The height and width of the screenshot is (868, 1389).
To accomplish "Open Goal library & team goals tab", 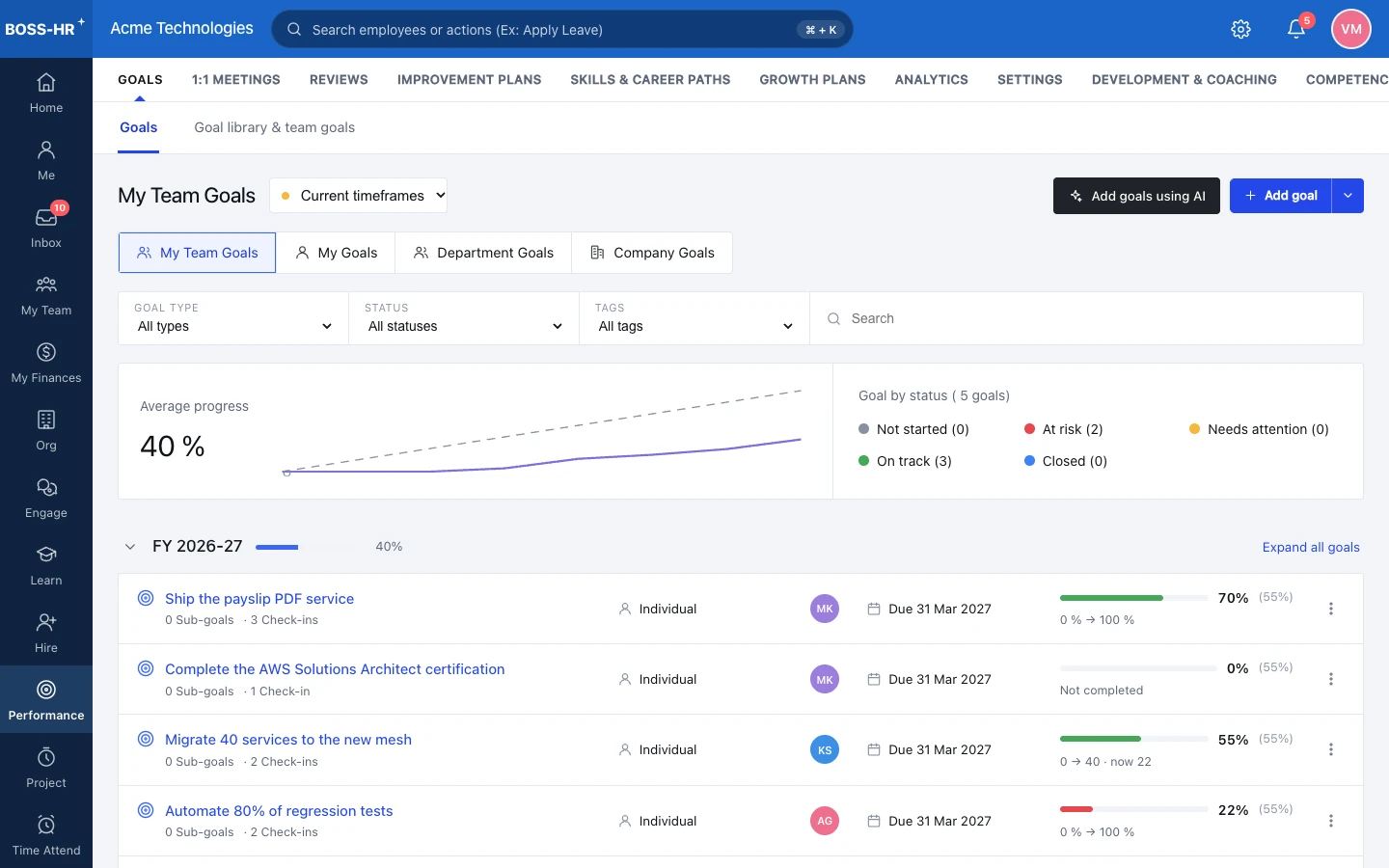I will (x=275, y=127).
